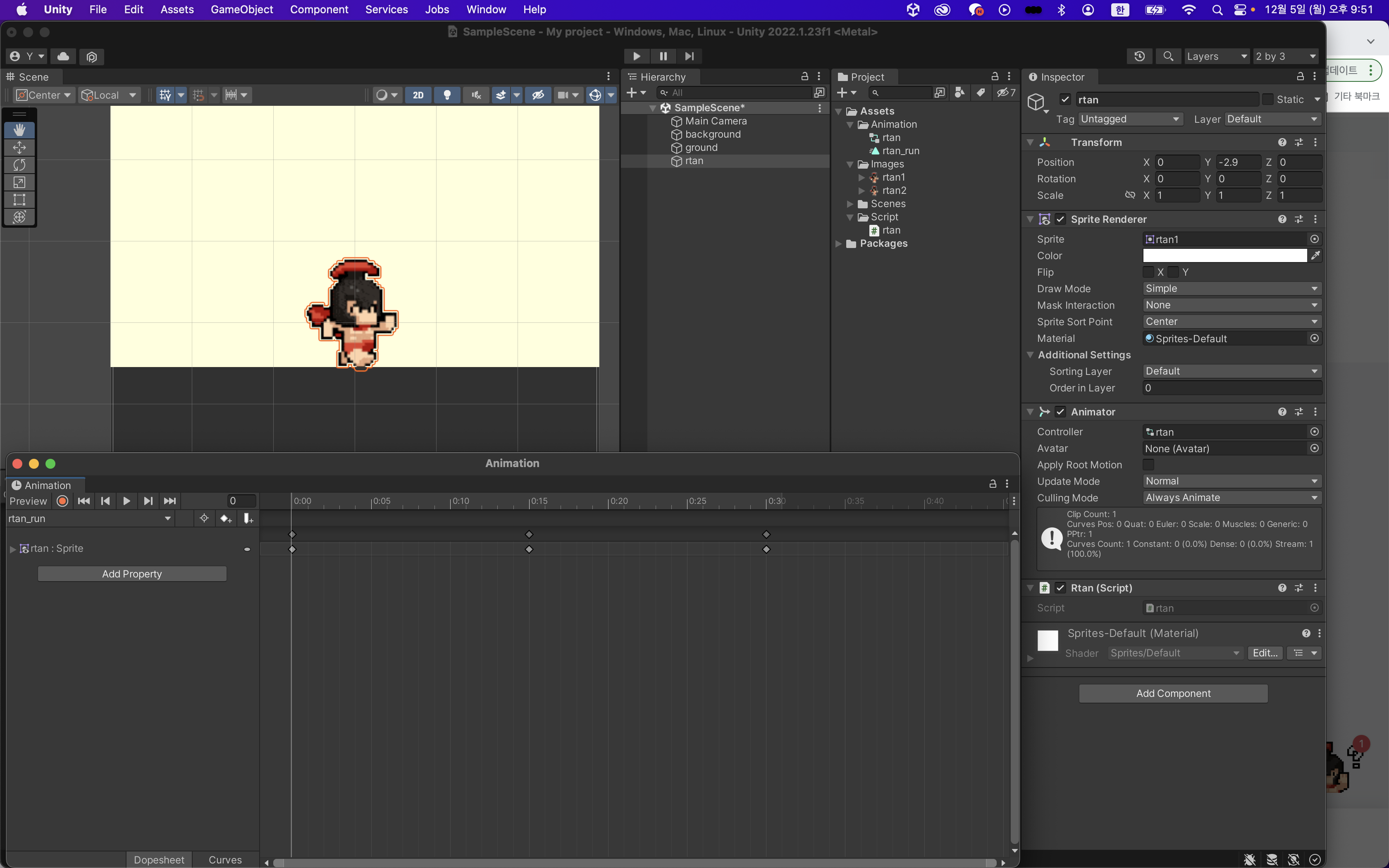1389x868 pixels.
Task: Enable the Static checkbox
Action: (1268, 99)
